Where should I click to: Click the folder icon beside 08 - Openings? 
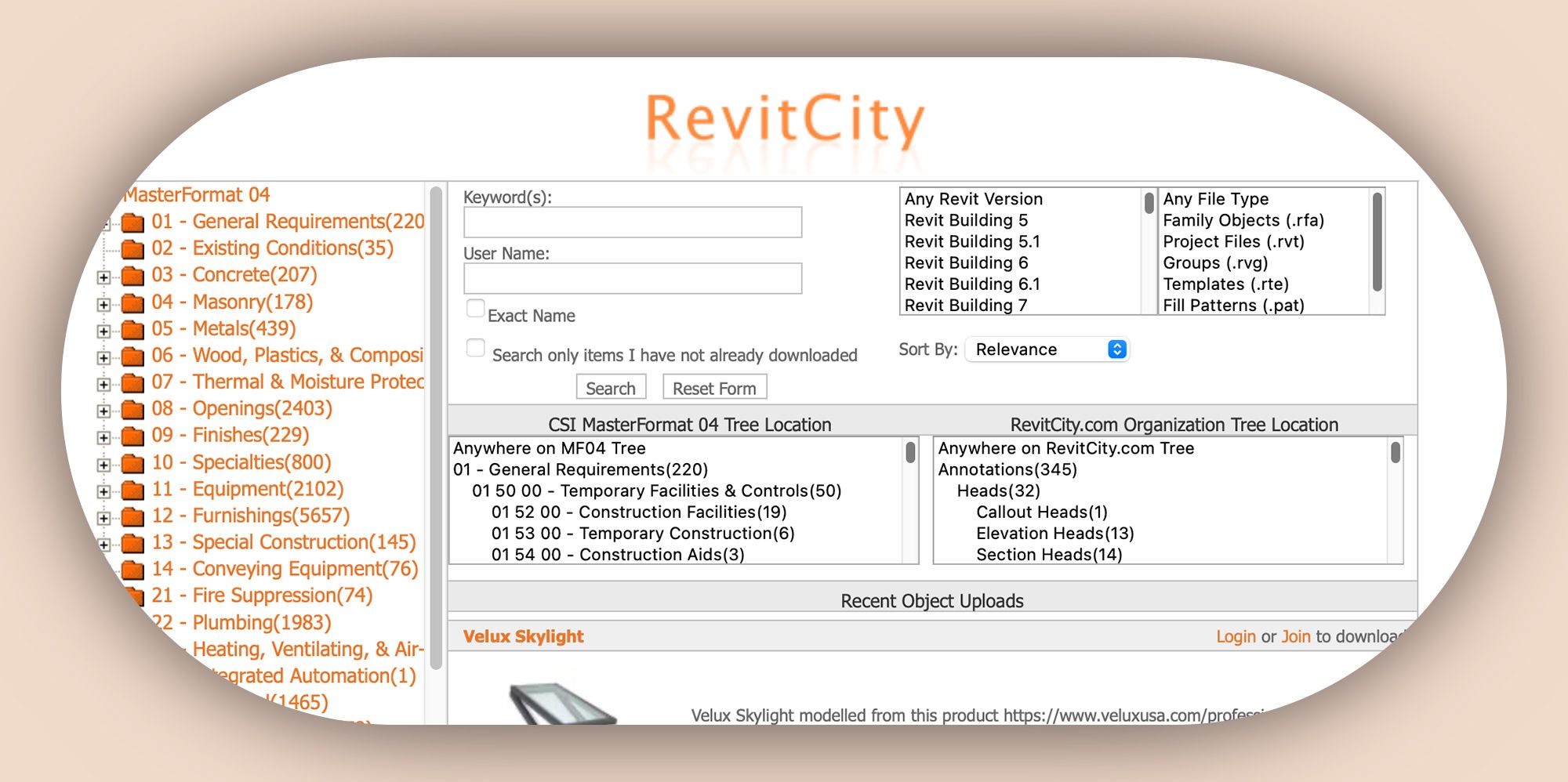click(x=132, y=410)
